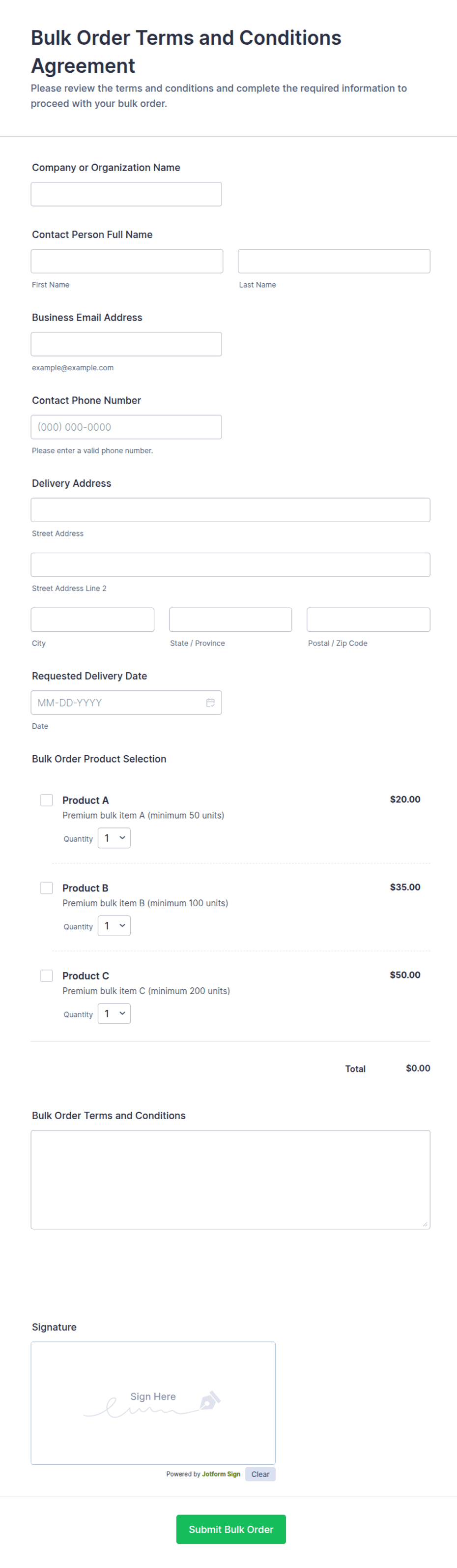Check the Product B checkbox
Screen dimensions: 457x1568
(x=46, y=888)
